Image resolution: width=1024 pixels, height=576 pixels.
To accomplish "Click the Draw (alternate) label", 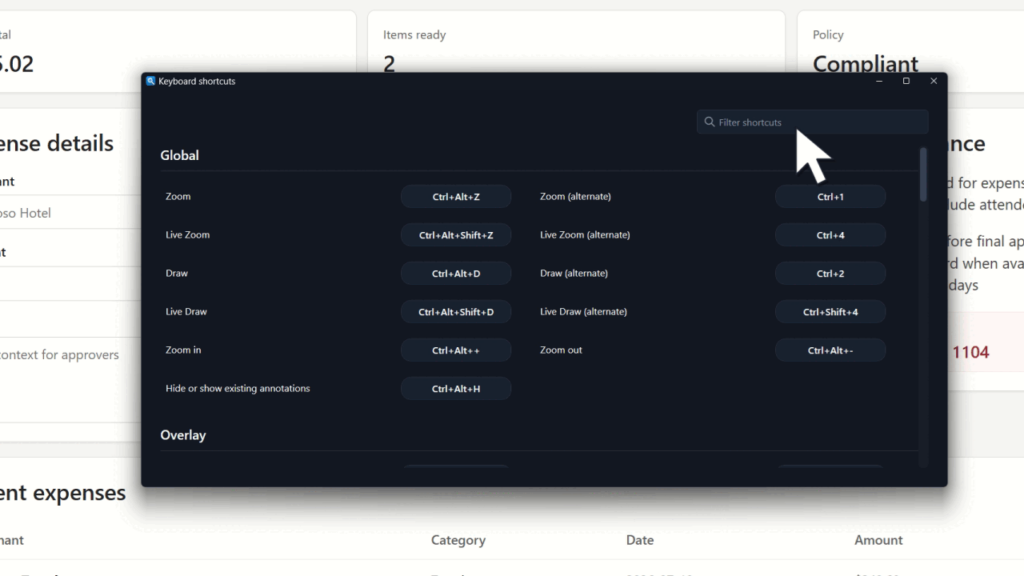I will coord(574,273).
